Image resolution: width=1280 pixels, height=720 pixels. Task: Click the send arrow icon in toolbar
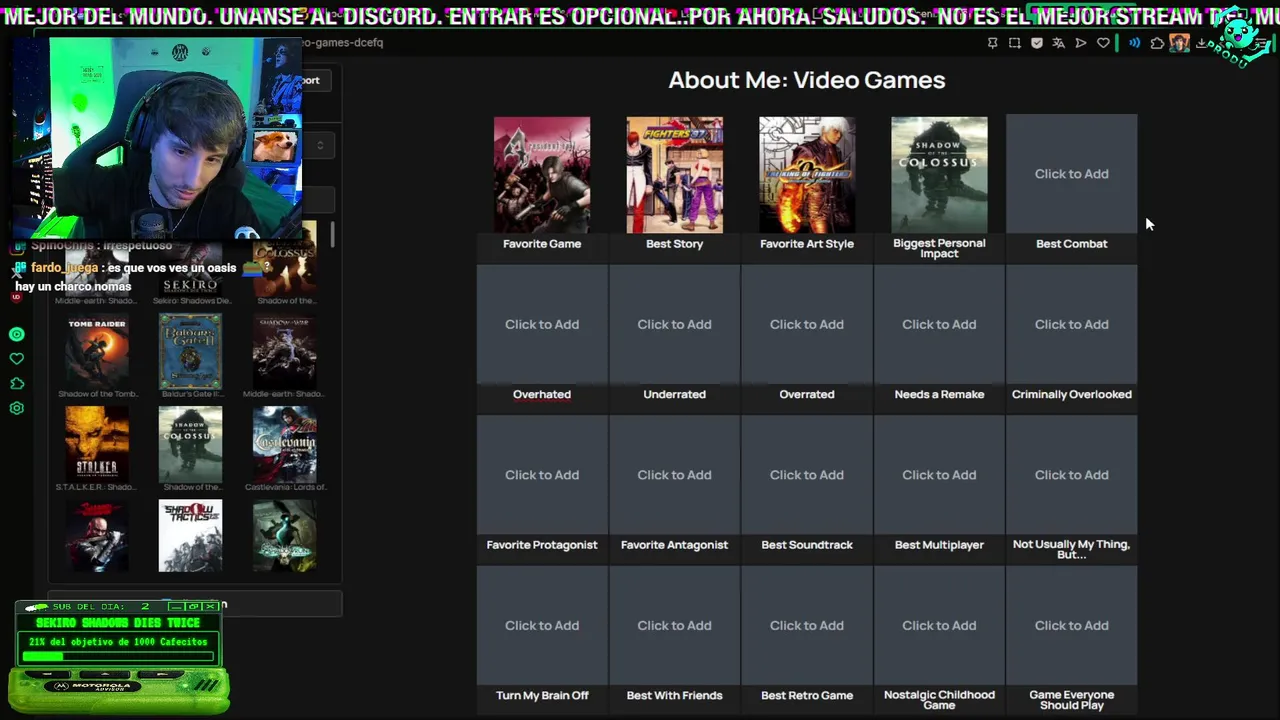[x=1081, y=43]
